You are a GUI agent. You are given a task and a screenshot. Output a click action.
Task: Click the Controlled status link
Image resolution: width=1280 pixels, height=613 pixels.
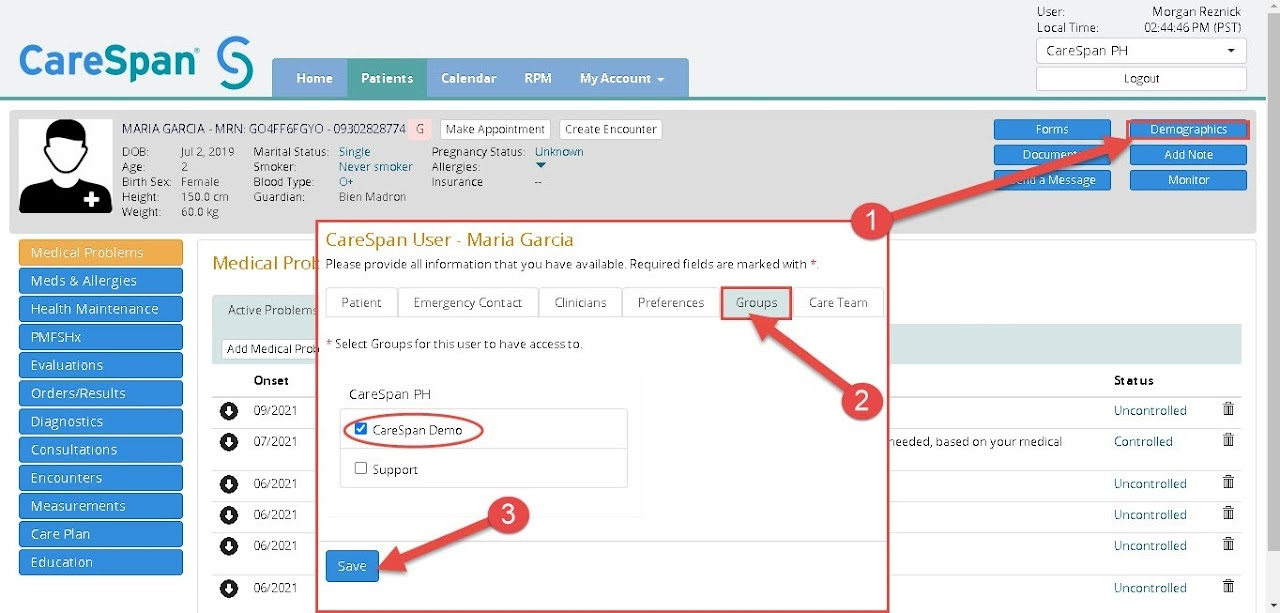[x=1143, y=441]
